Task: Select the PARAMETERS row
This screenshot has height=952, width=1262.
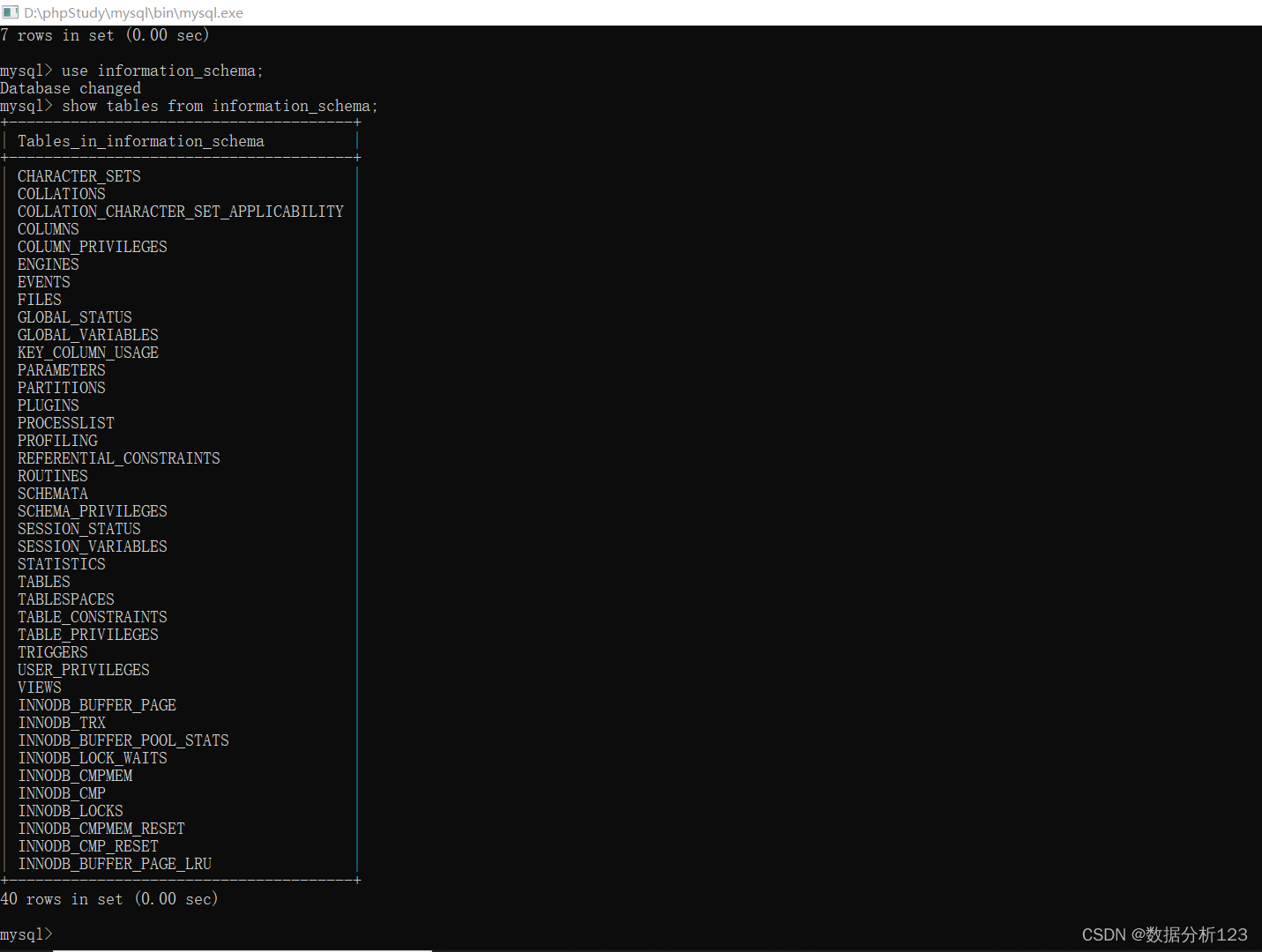Action: pos(62,370)
